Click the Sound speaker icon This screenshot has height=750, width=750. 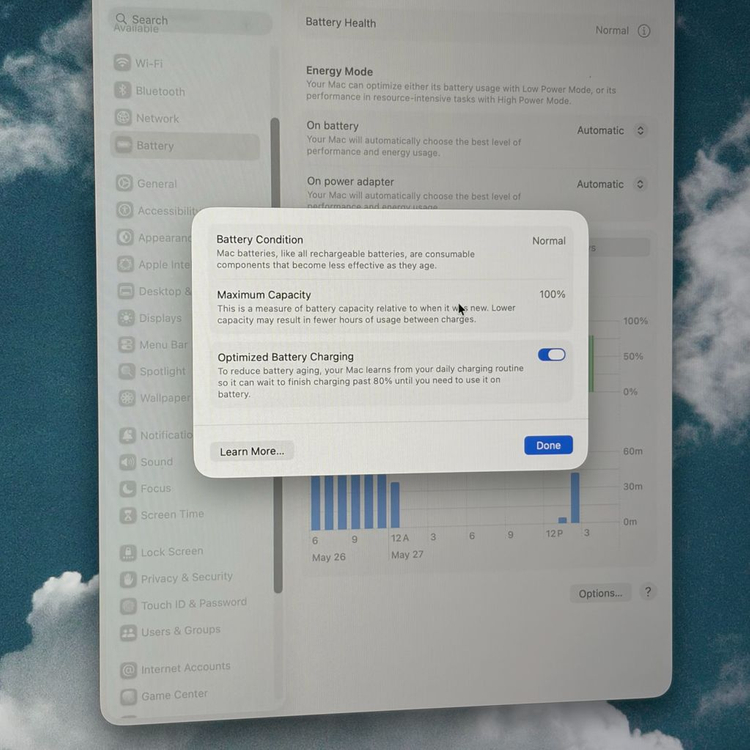click(x=128, y=462)
